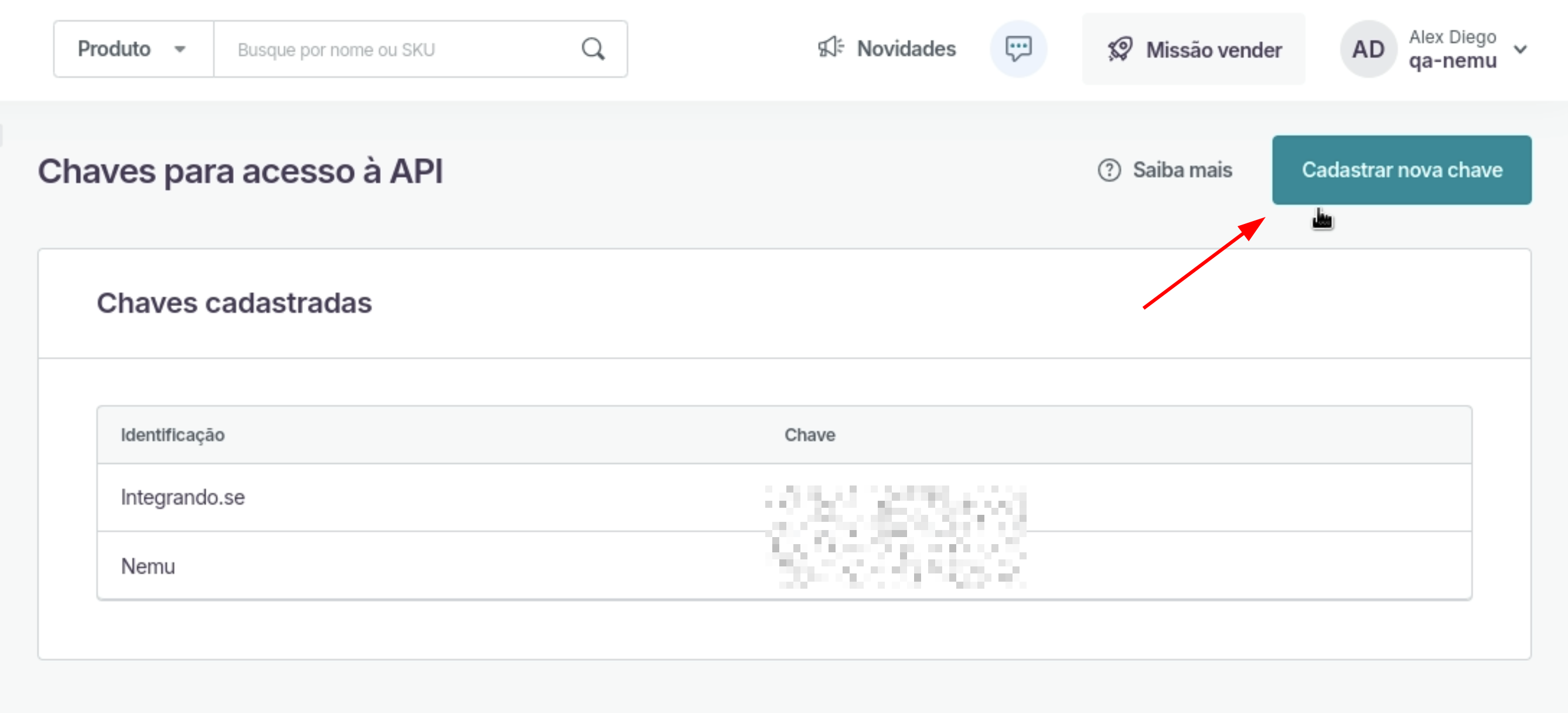Click the Missão vender rocket icon
The width and height of the screenshot is (1568, 713).
click(1120, 49)
